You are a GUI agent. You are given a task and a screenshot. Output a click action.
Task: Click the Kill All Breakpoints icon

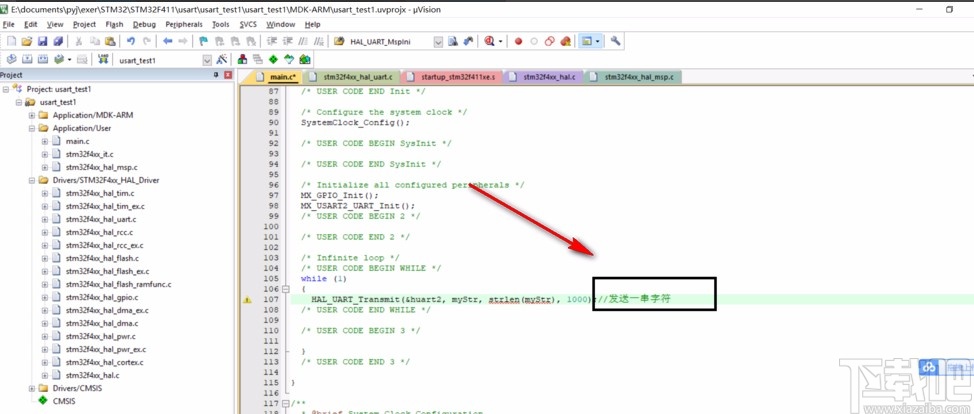tap(565, 41)
